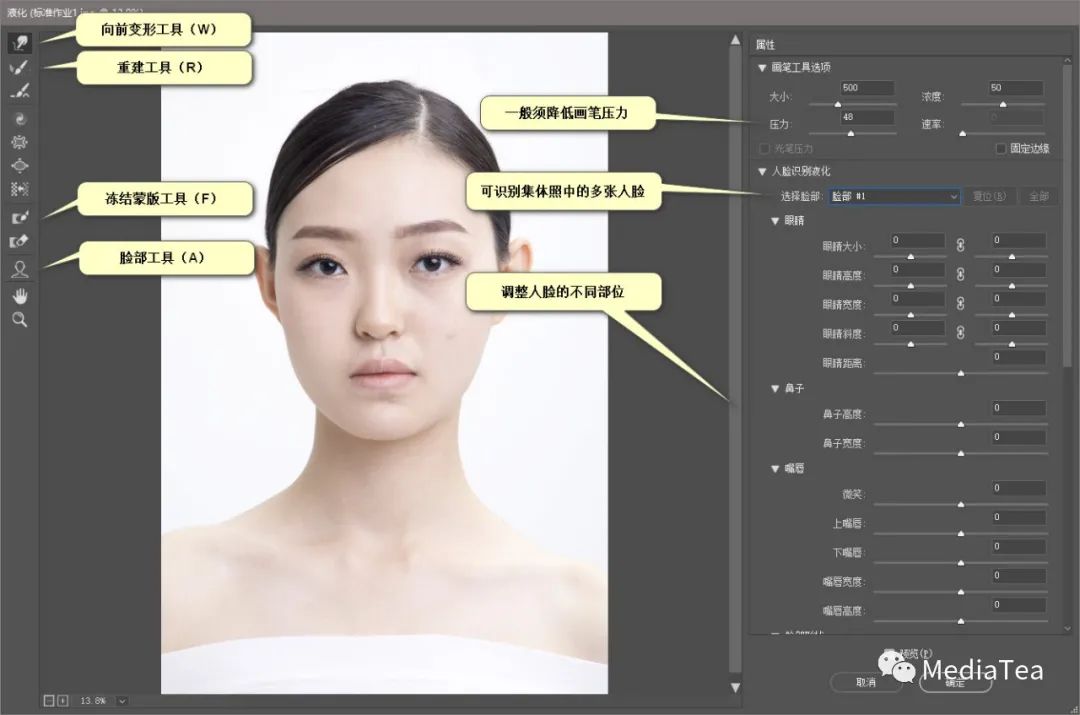Click the 复位 reset button

989,196
